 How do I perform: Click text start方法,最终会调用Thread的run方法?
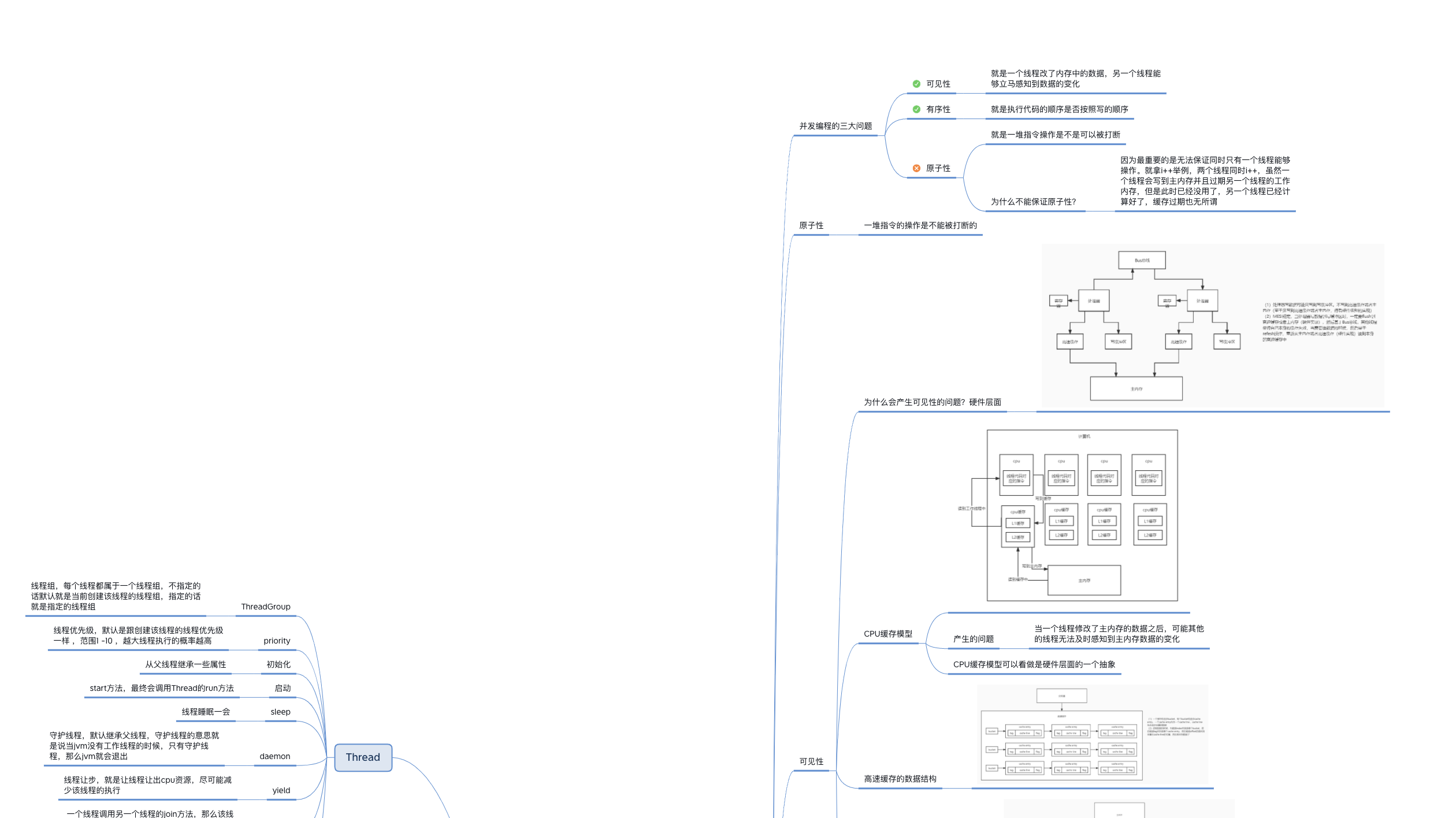(x=162, y=688)
